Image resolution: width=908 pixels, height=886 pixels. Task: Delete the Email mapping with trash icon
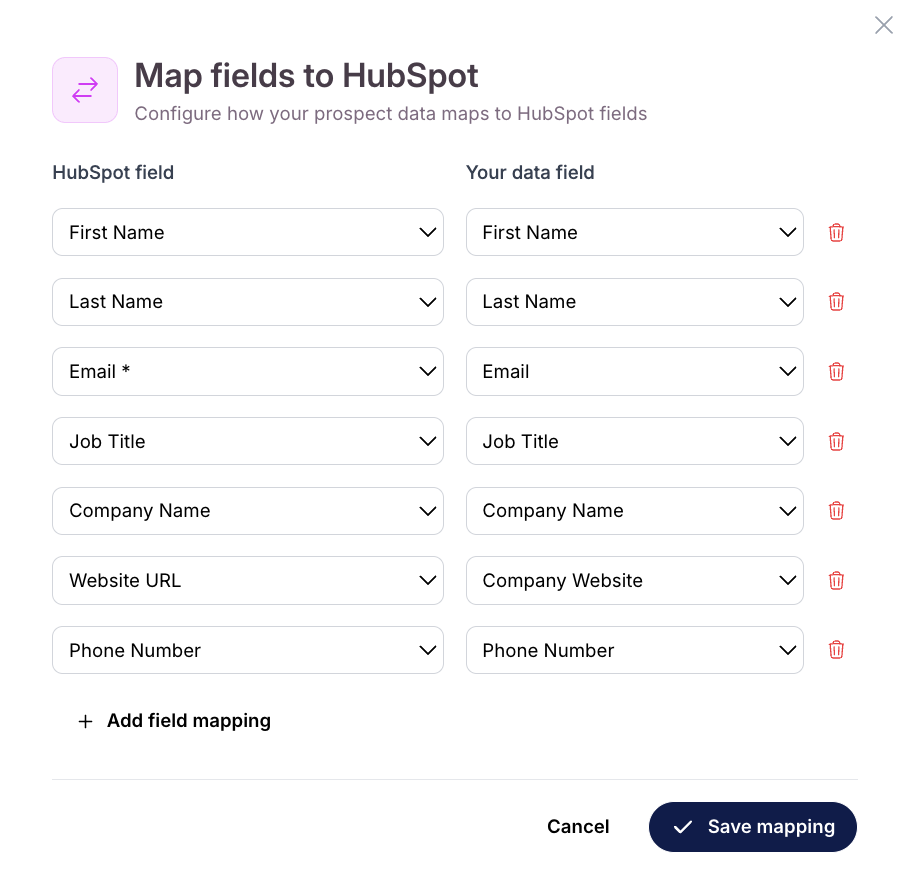point(836,371)
